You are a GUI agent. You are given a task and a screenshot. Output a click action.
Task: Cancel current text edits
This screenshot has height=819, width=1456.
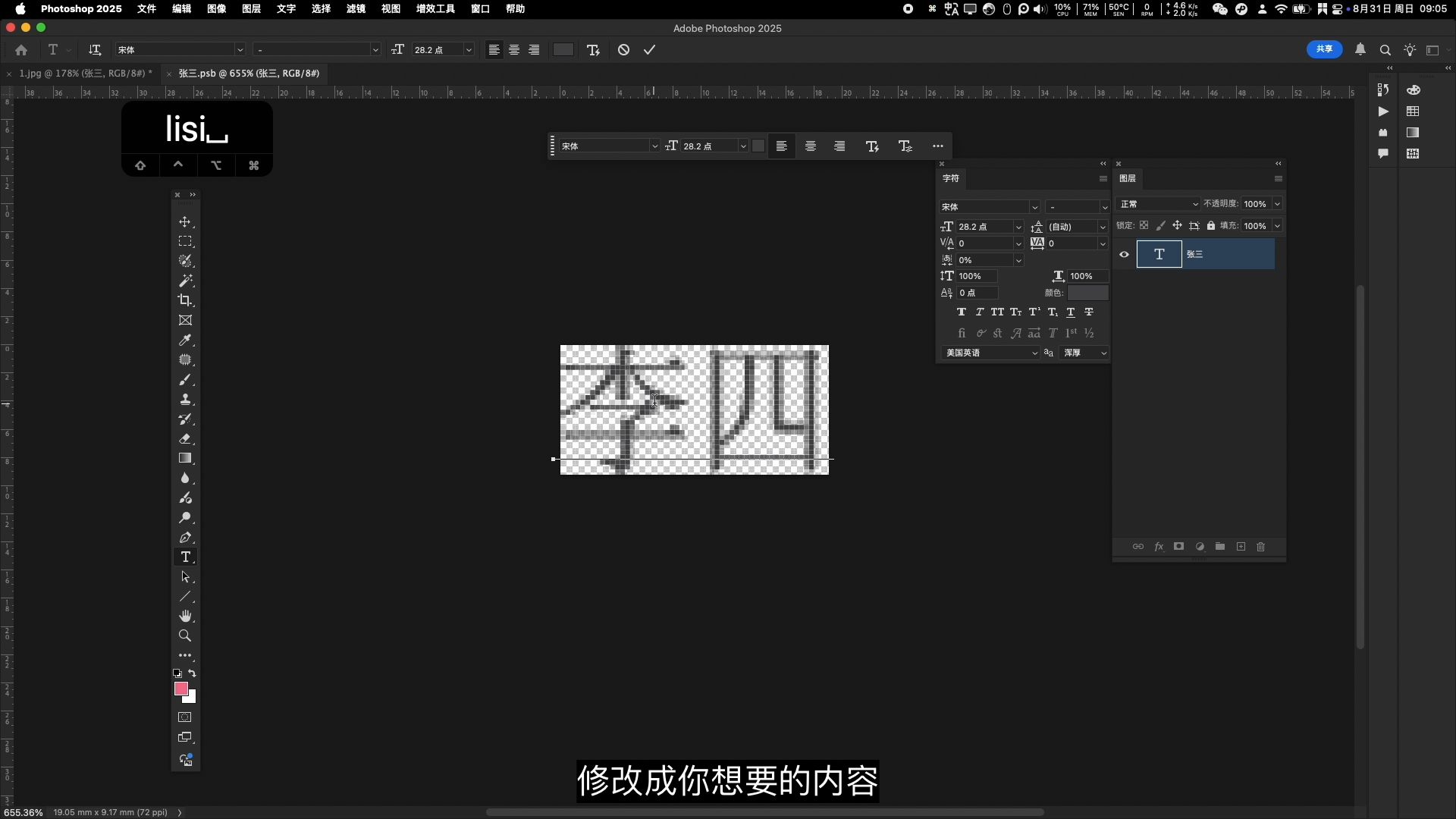click(x=623, y=50)
